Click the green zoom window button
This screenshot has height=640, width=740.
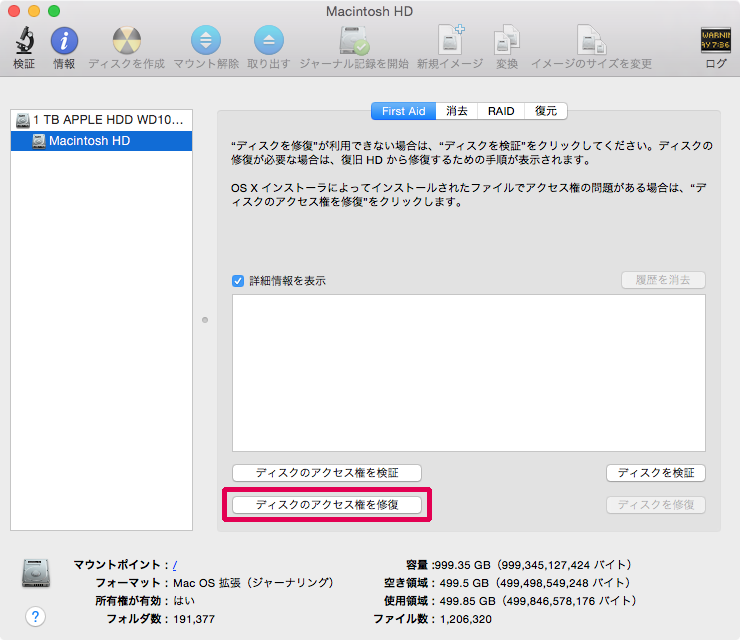[x=54, y=11]
